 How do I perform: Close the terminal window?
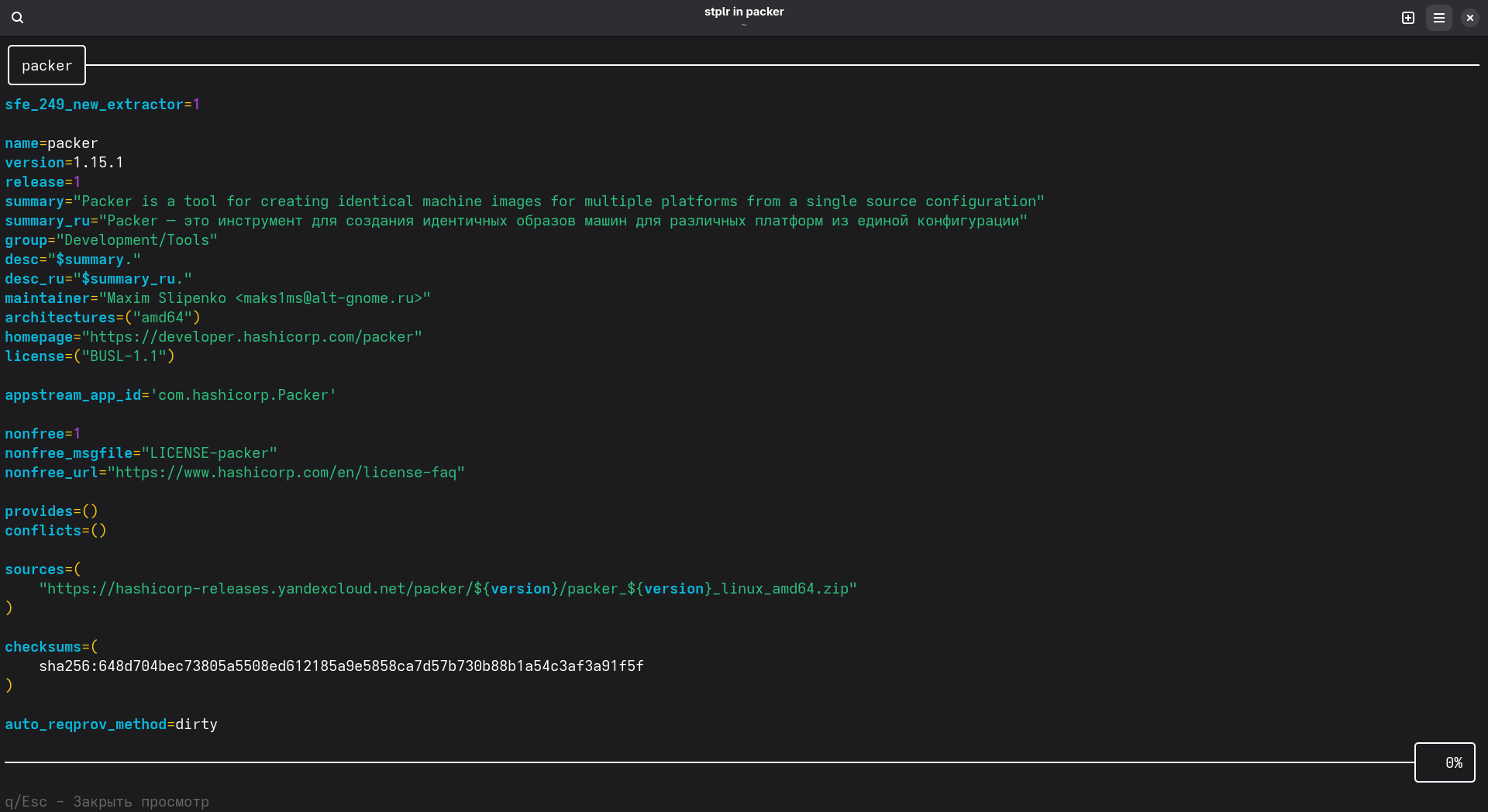(1470, 17)
